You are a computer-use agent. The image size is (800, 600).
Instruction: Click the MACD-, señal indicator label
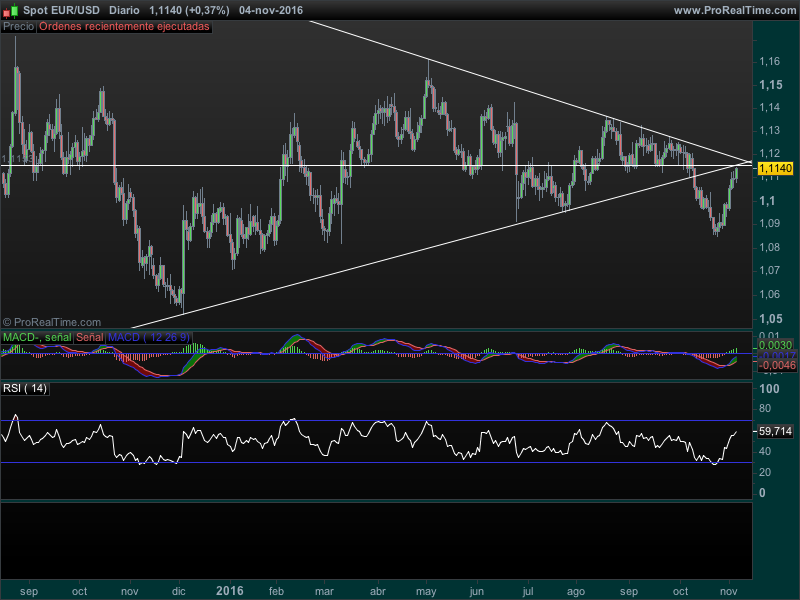36,338
